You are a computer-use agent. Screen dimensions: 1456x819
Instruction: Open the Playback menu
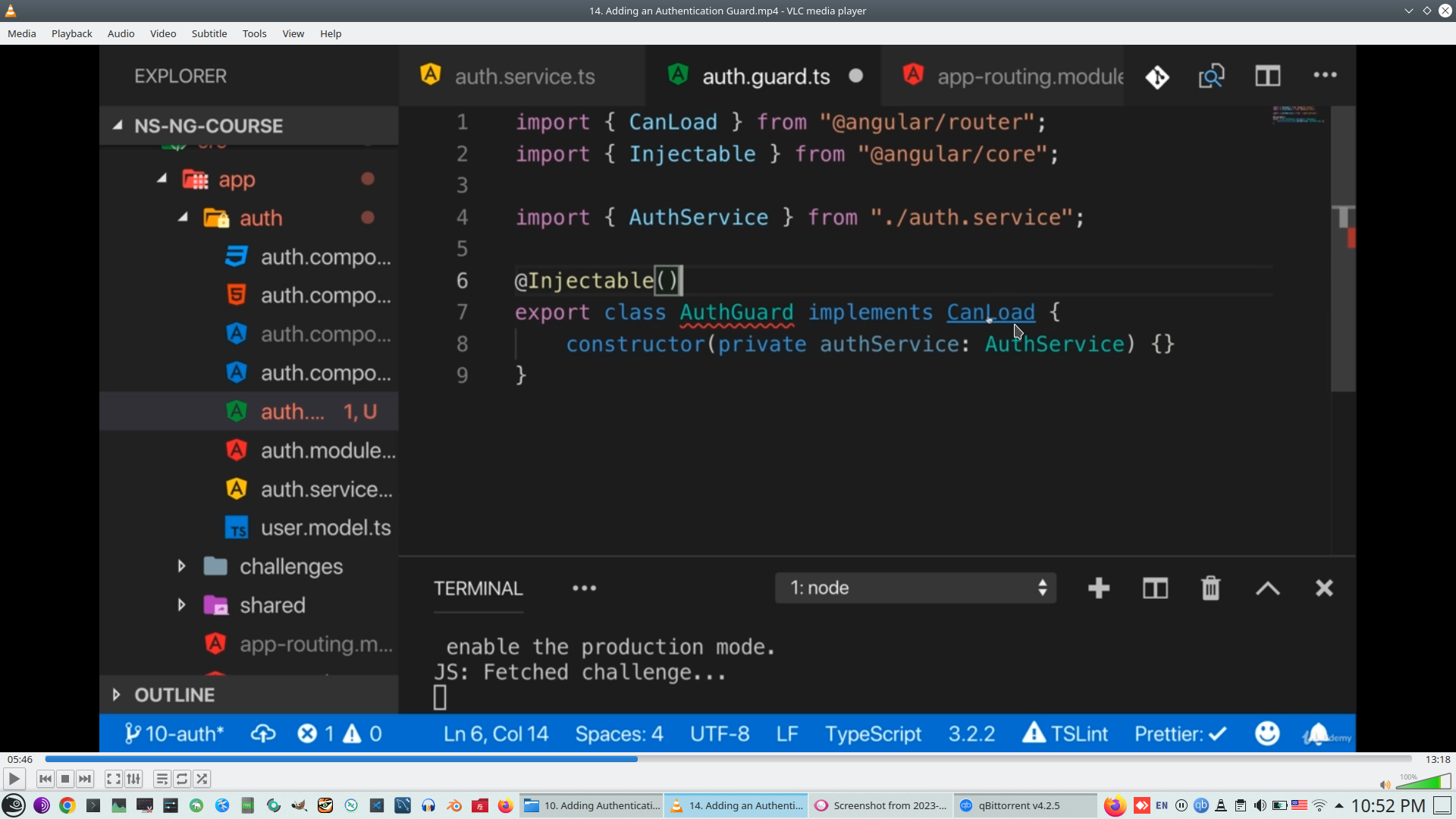click(71, 33)
